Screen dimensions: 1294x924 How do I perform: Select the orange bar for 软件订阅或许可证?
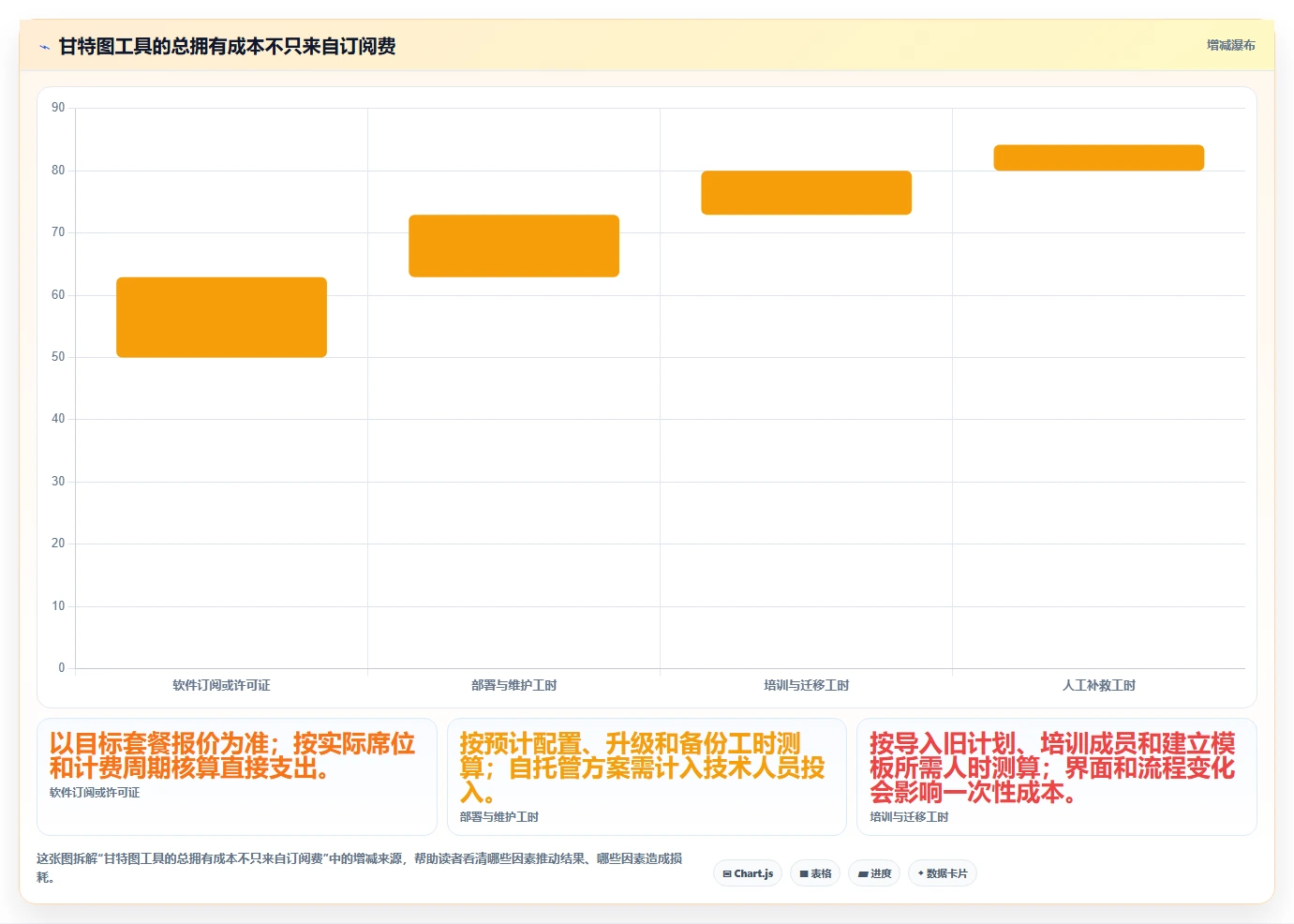tap(221, 317)
